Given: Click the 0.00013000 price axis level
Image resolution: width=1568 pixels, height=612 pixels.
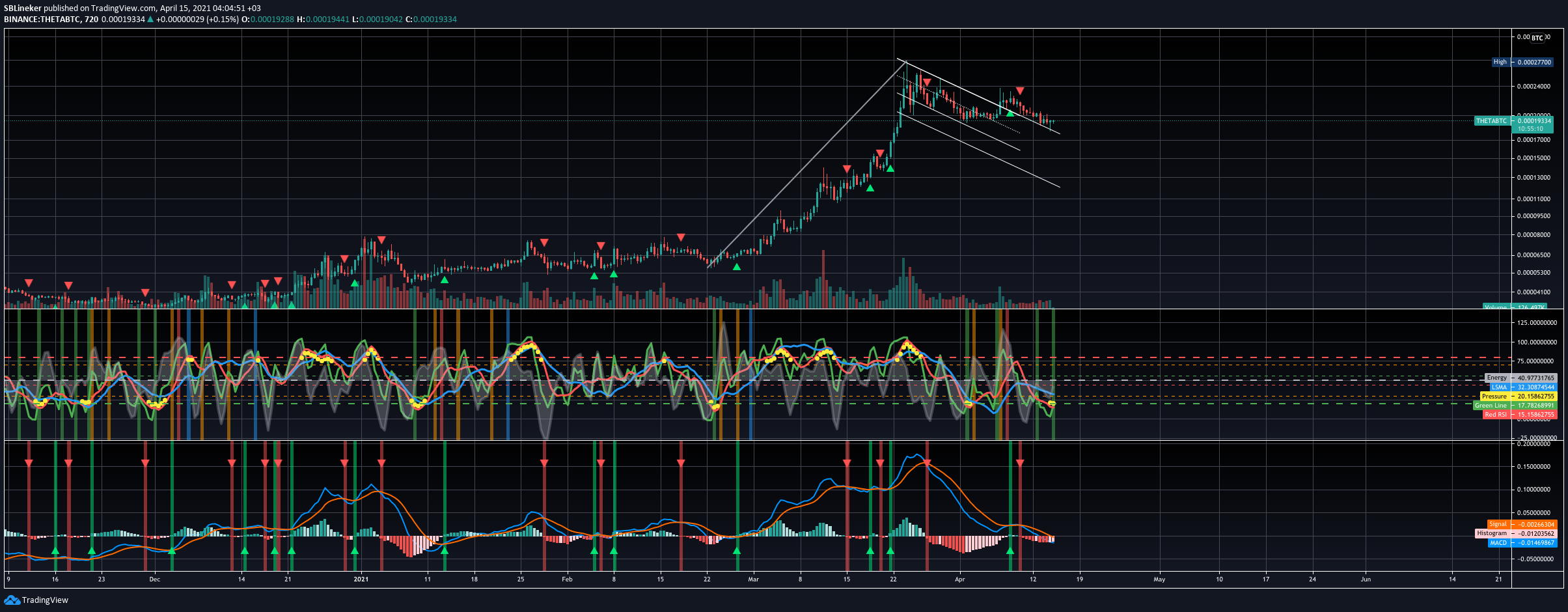Looking at the screenshot, I should click(x=1533, y=177).
